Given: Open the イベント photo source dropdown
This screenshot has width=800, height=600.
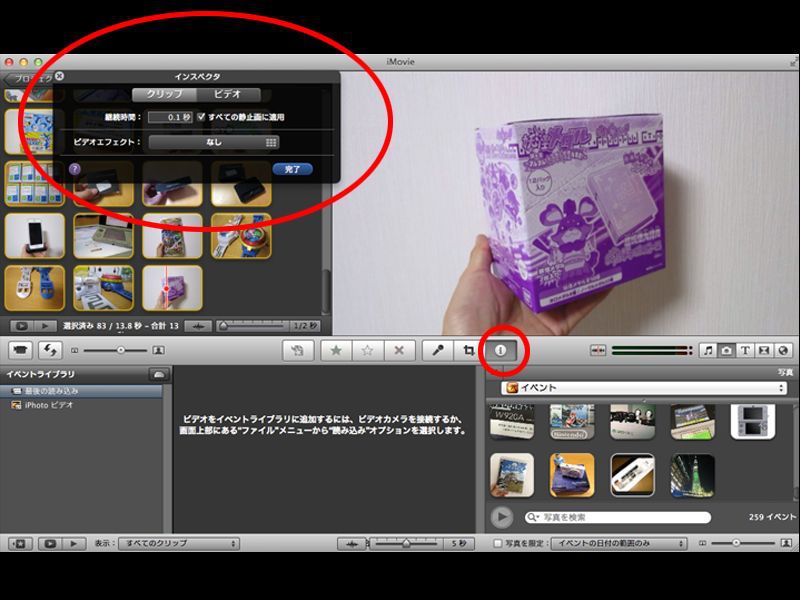Looking at the screenshot, I should tap(643, 388).
